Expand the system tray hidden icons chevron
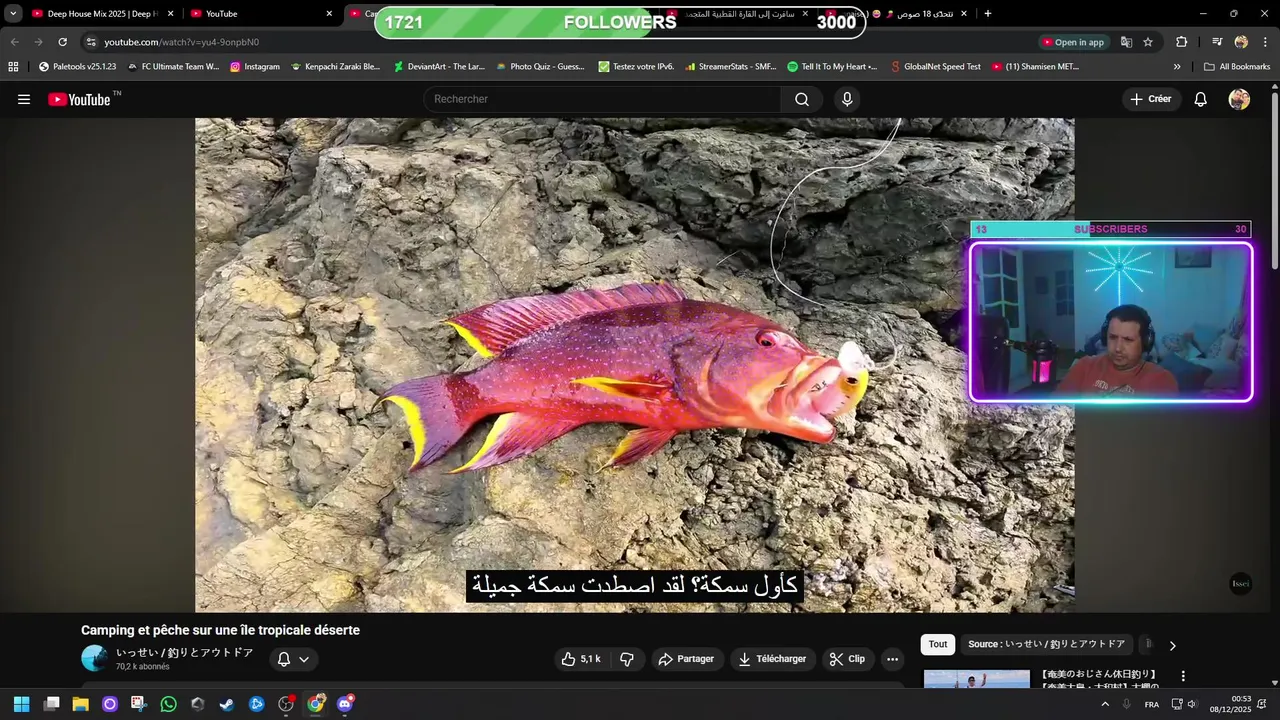1280x720 pixels. (1105, 704)
